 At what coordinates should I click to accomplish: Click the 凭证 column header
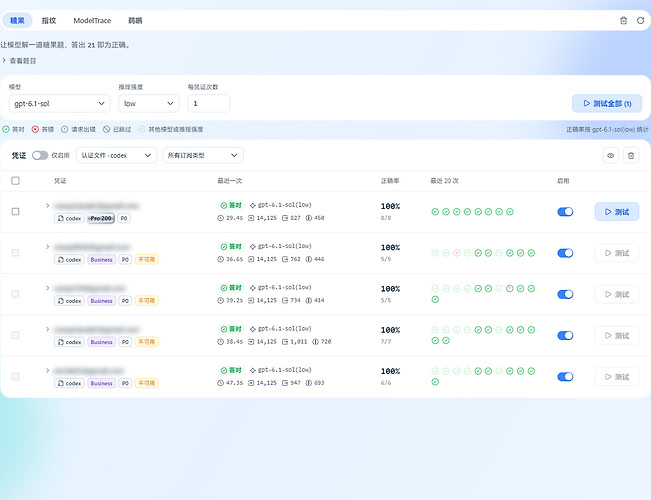click(x=60, y=181)
